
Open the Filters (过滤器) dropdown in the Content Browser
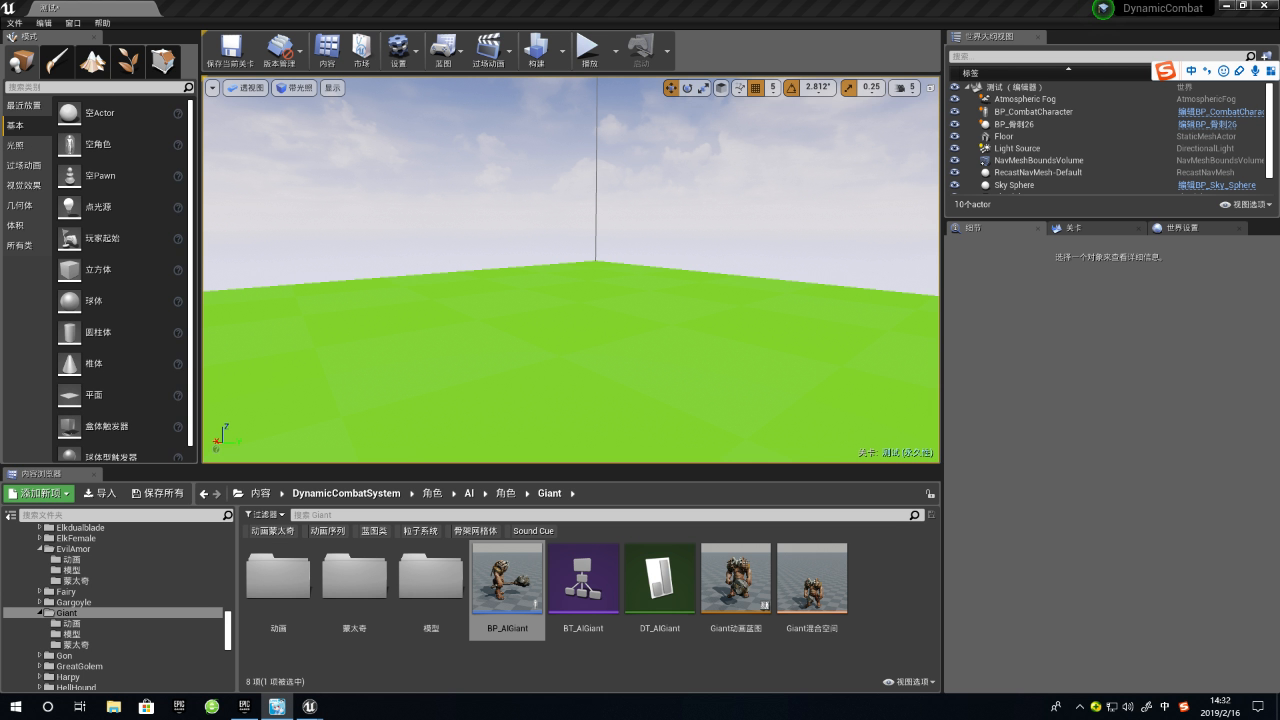266,515
